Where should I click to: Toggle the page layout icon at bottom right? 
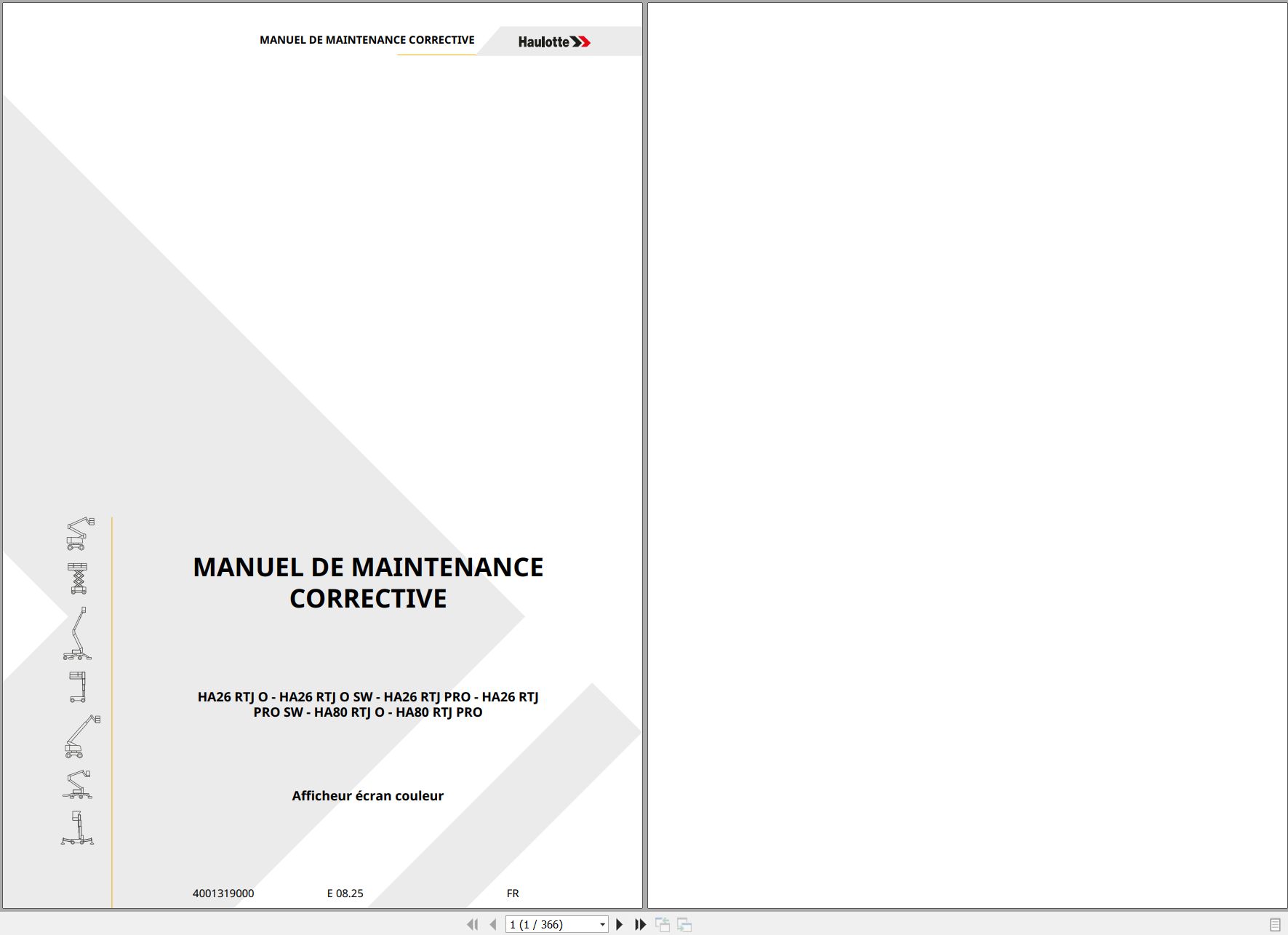[1275, 925]
